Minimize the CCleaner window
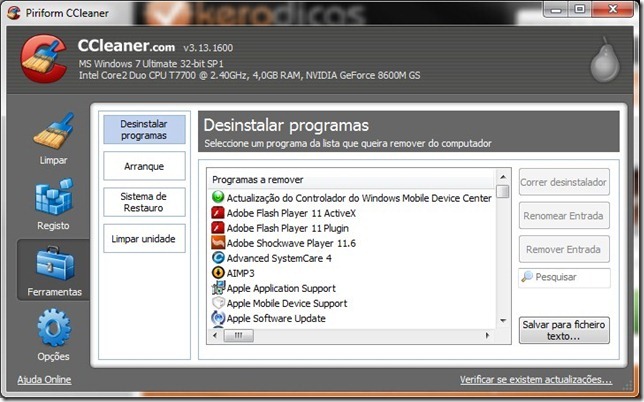This screenshot has height=402, width=644. coord(556,9)
